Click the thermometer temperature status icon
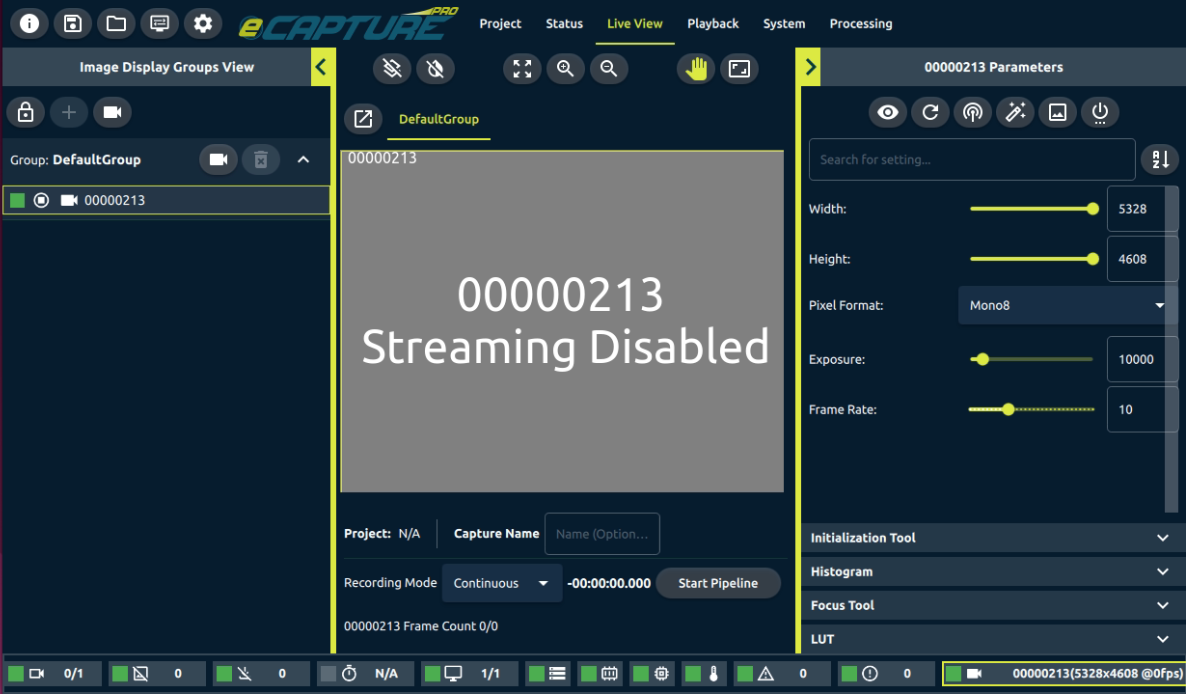The height and width of the screenshot is (694, 1186). tap(705, 674)
